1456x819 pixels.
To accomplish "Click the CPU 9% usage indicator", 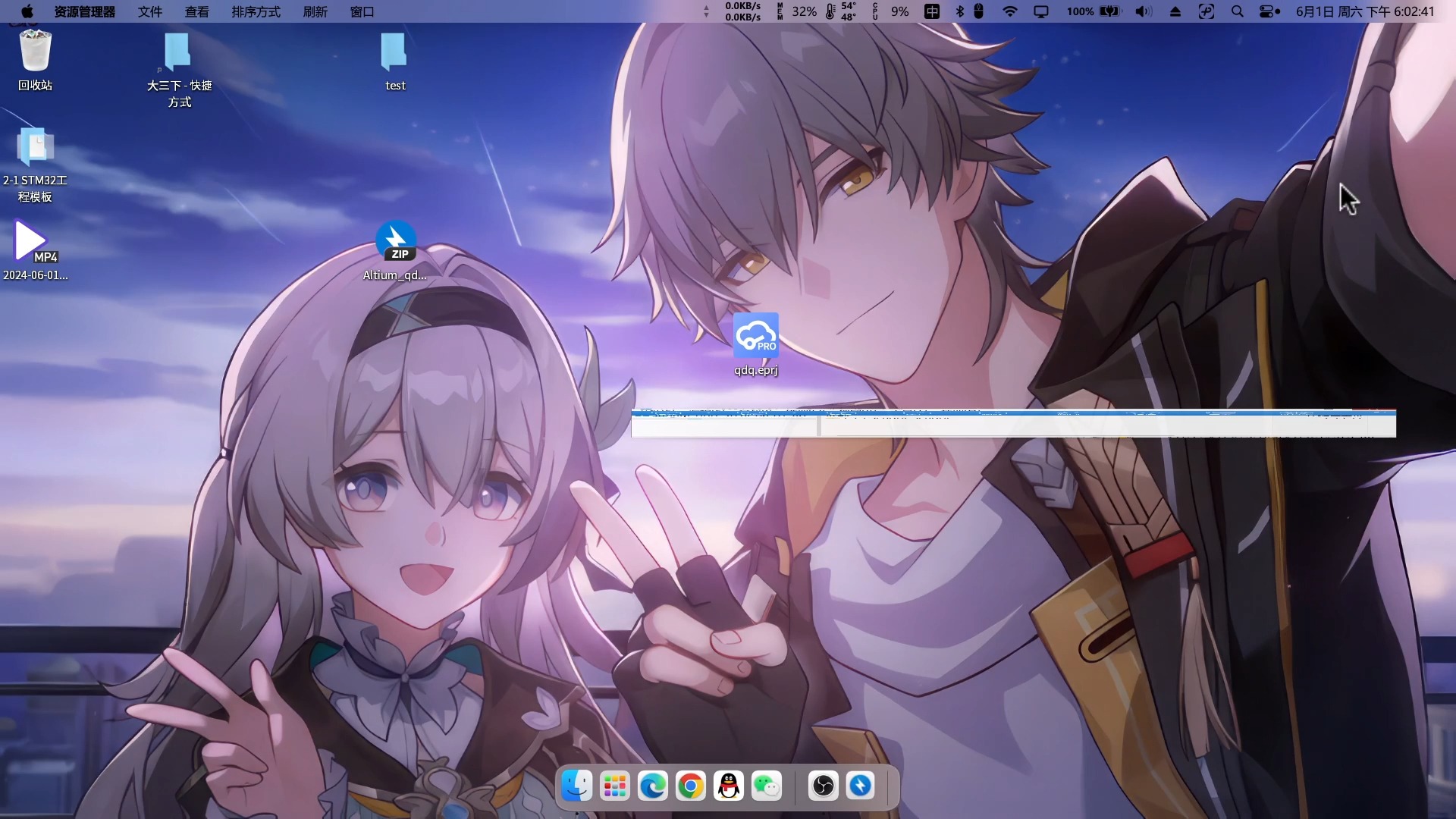I will click(x=890, y=11).
